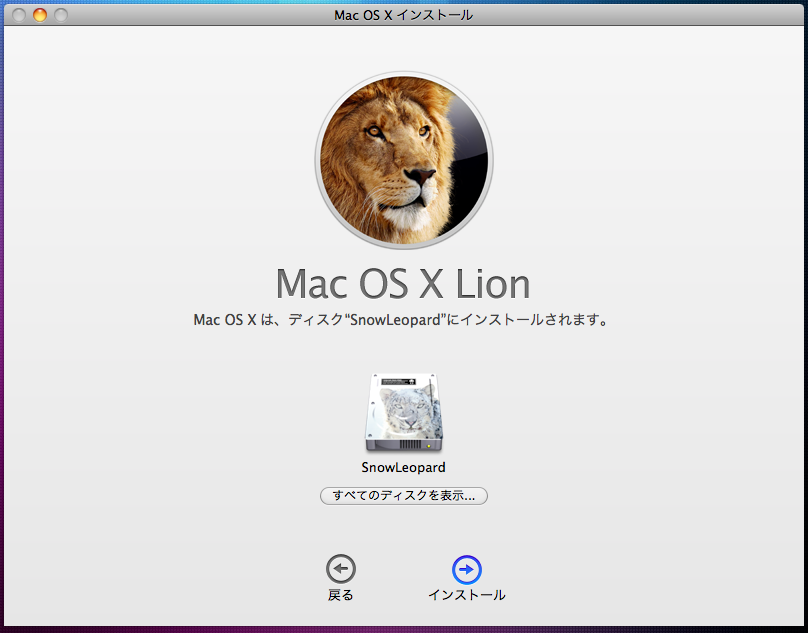Screen dimensions: 808x633
Task: Click the Mac OS X Lion logo
Action: point(404,160)
